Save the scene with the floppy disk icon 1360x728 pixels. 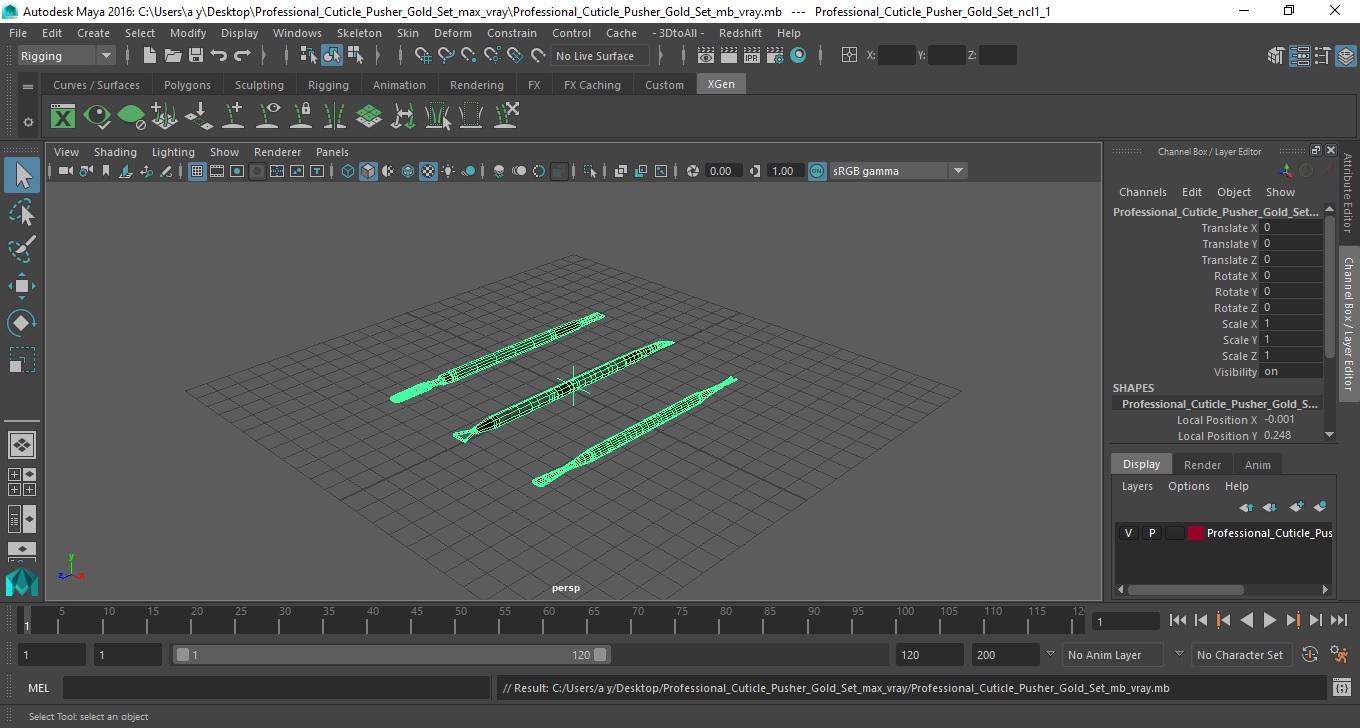pos(196,56)
